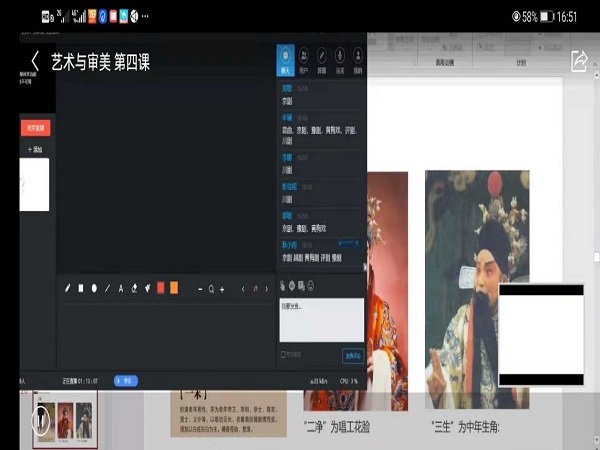Tap the share icon at top right

click(x=579, y=61)
